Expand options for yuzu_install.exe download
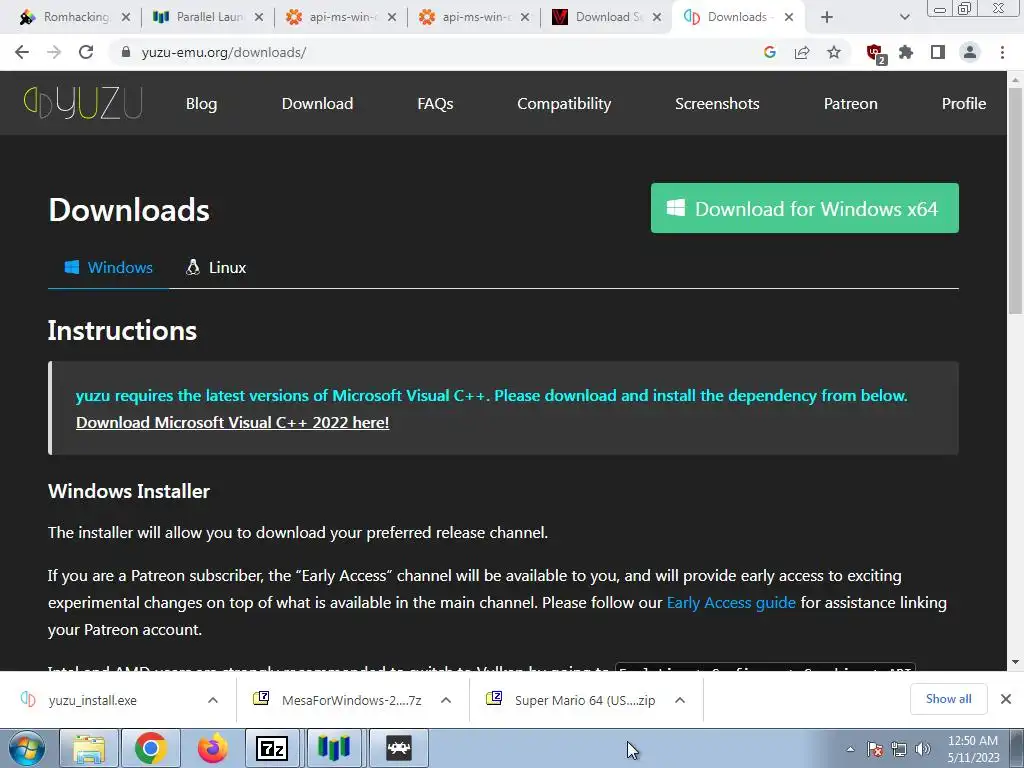The height and width of the screenshot is (768, 1024). click(213, 700)
